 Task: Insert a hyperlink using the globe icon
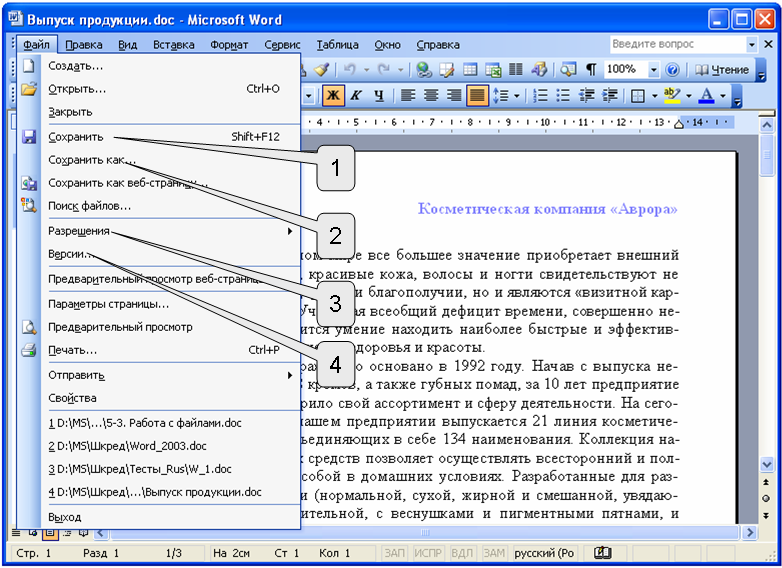pyautogui.click(x=424, y=70)
